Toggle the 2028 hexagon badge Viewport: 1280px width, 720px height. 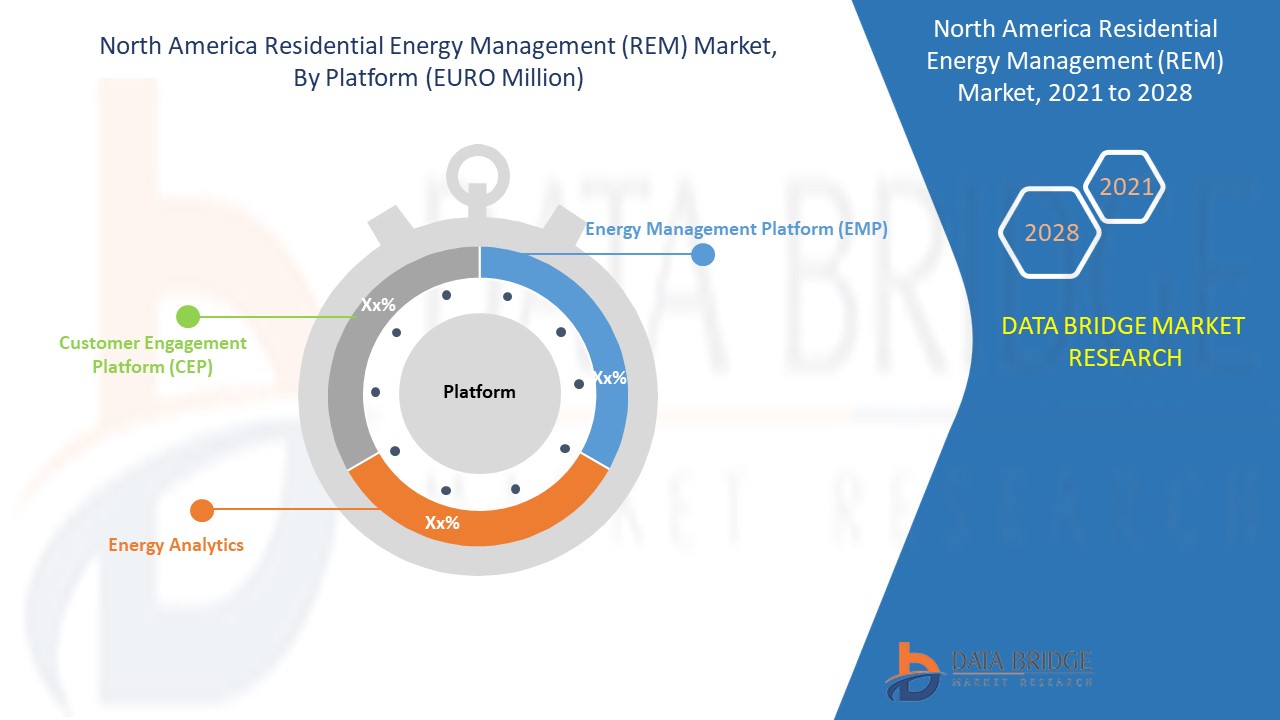[x=1049, y=232]
